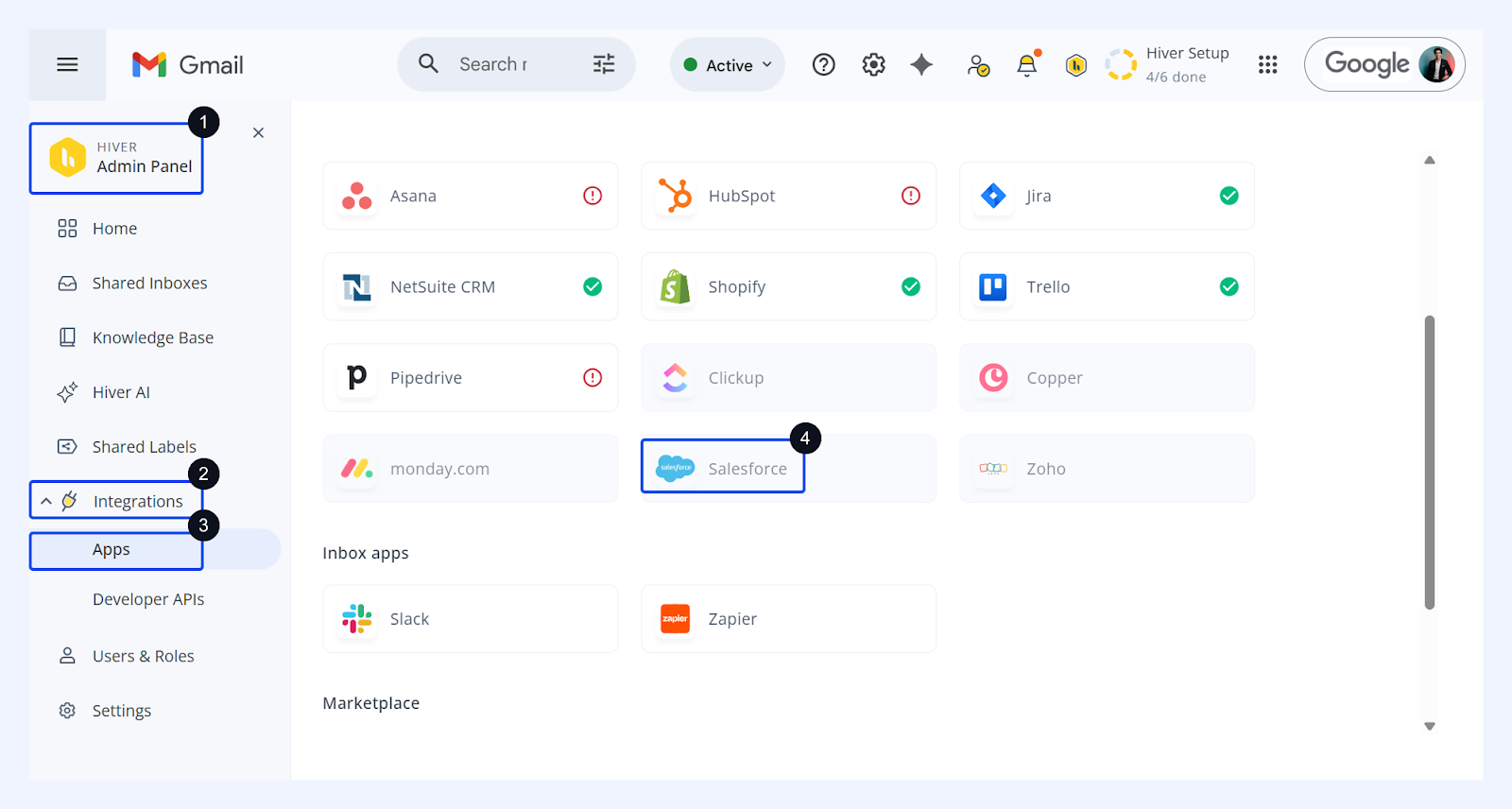
Task: Click the user-check icon in top bar
Action: [x=978, y=65]
